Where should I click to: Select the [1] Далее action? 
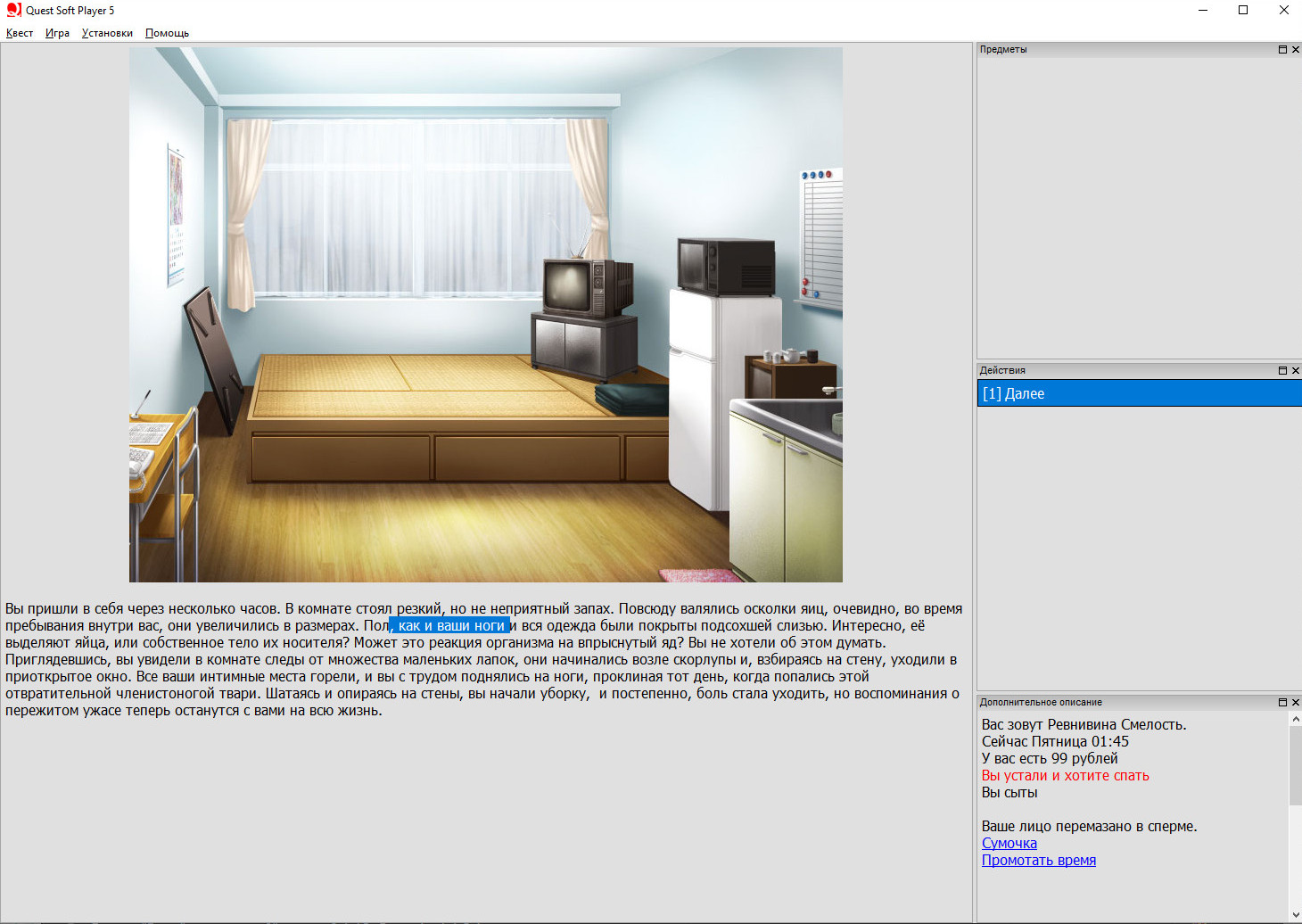point(1140,393)
